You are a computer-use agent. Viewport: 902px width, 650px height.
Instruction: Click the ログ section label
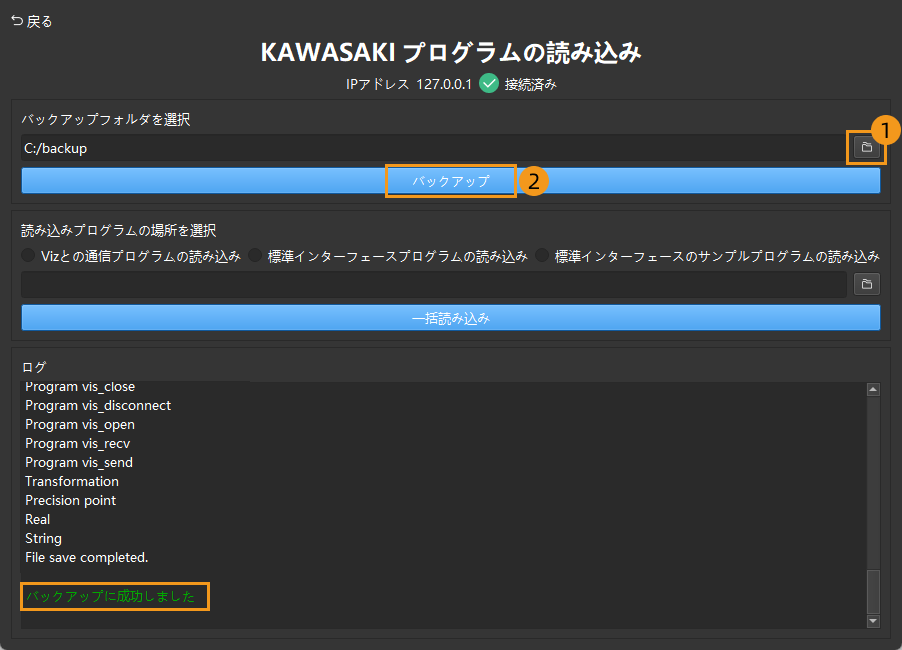coord(34,367)
